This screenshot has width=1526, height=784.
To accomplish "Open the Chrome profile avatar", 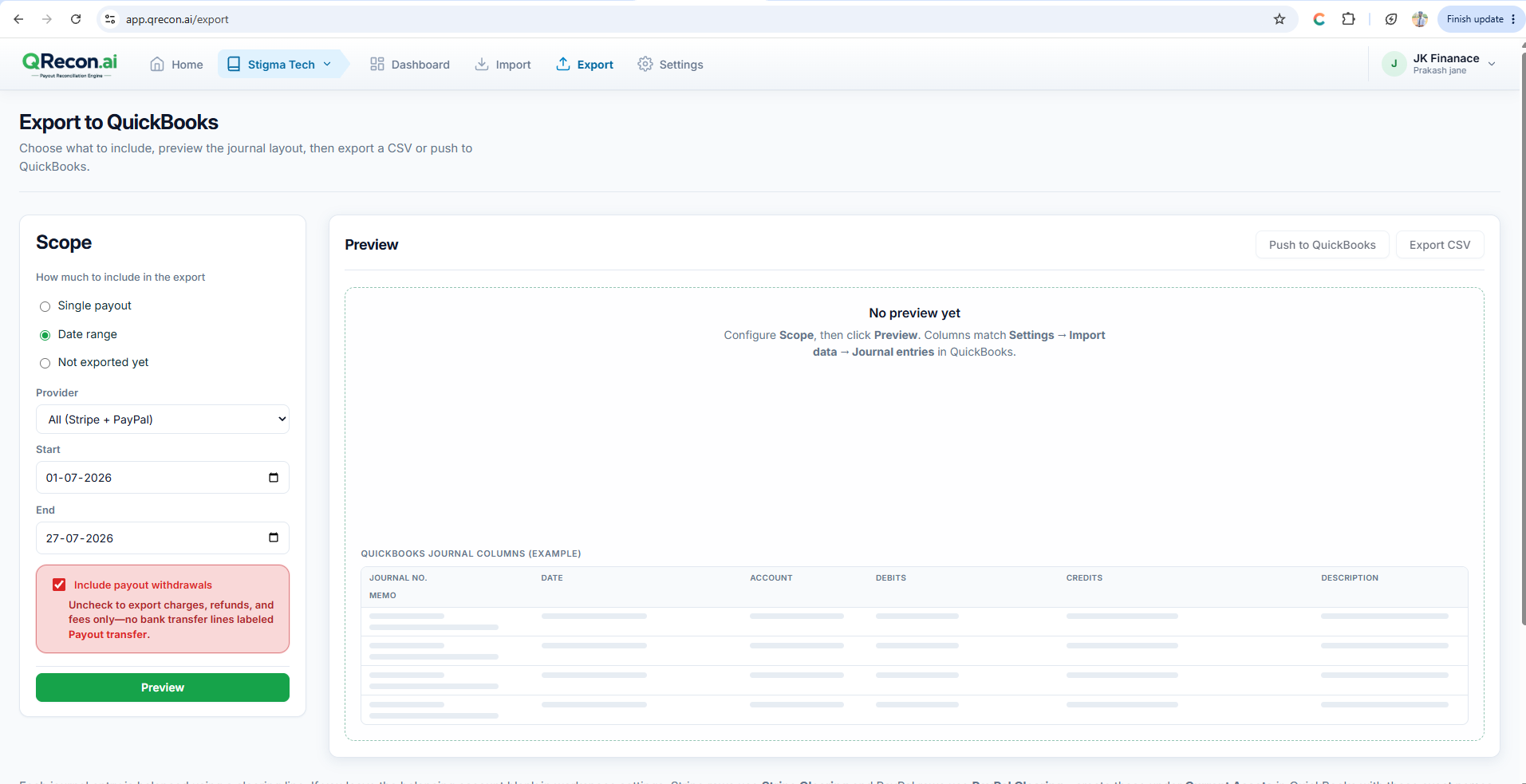I will click(1420, 19).
